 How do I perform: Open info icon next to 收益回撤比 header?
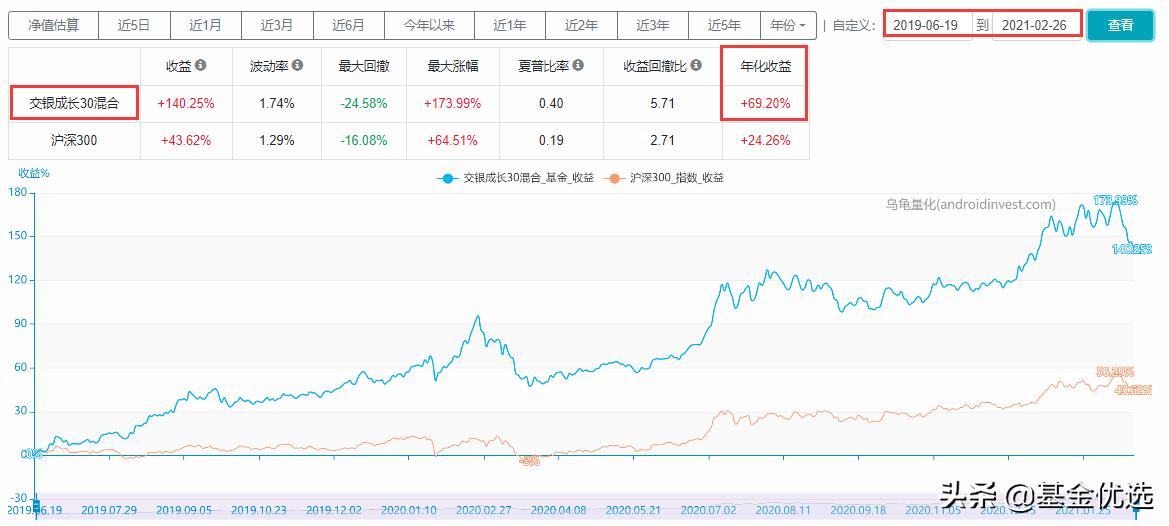pyautogui.click(x=696, y=66)
